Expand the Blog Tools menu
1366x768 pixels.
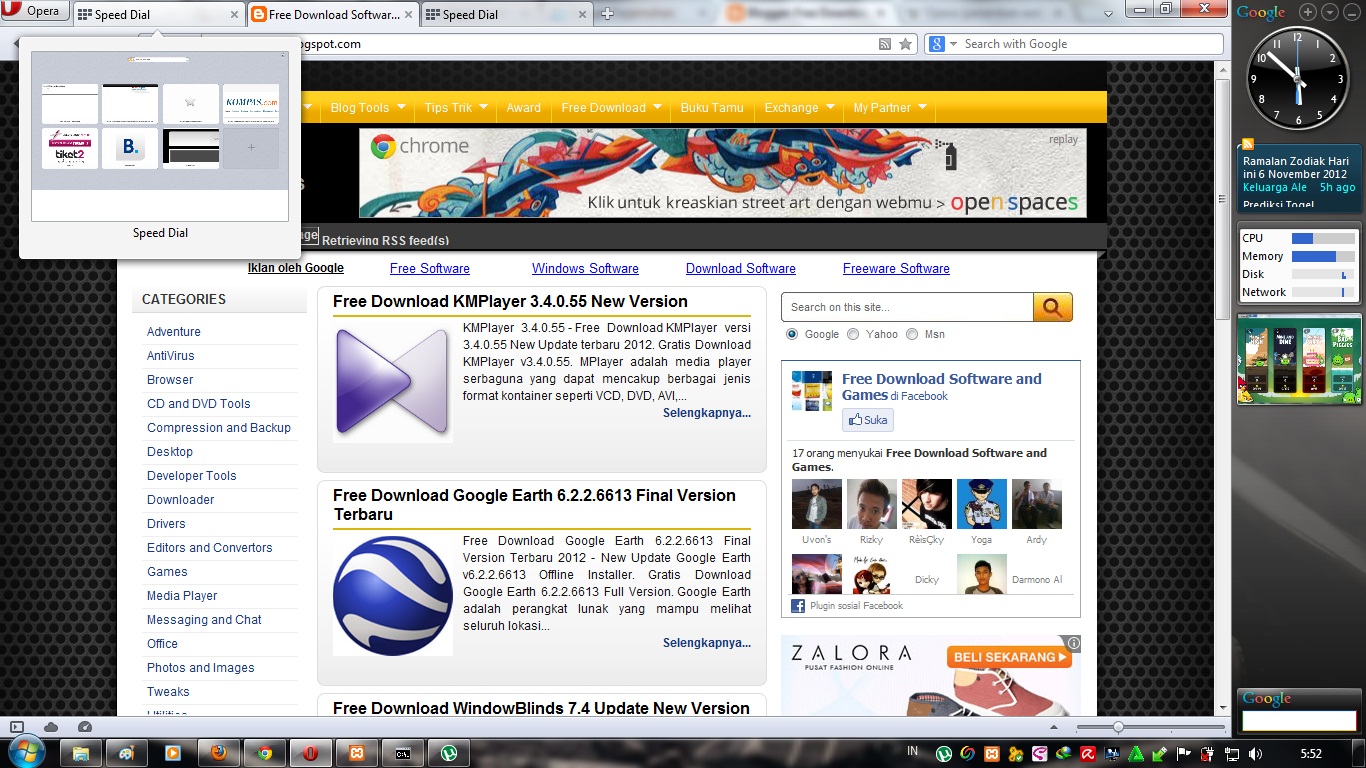point(367,108)
